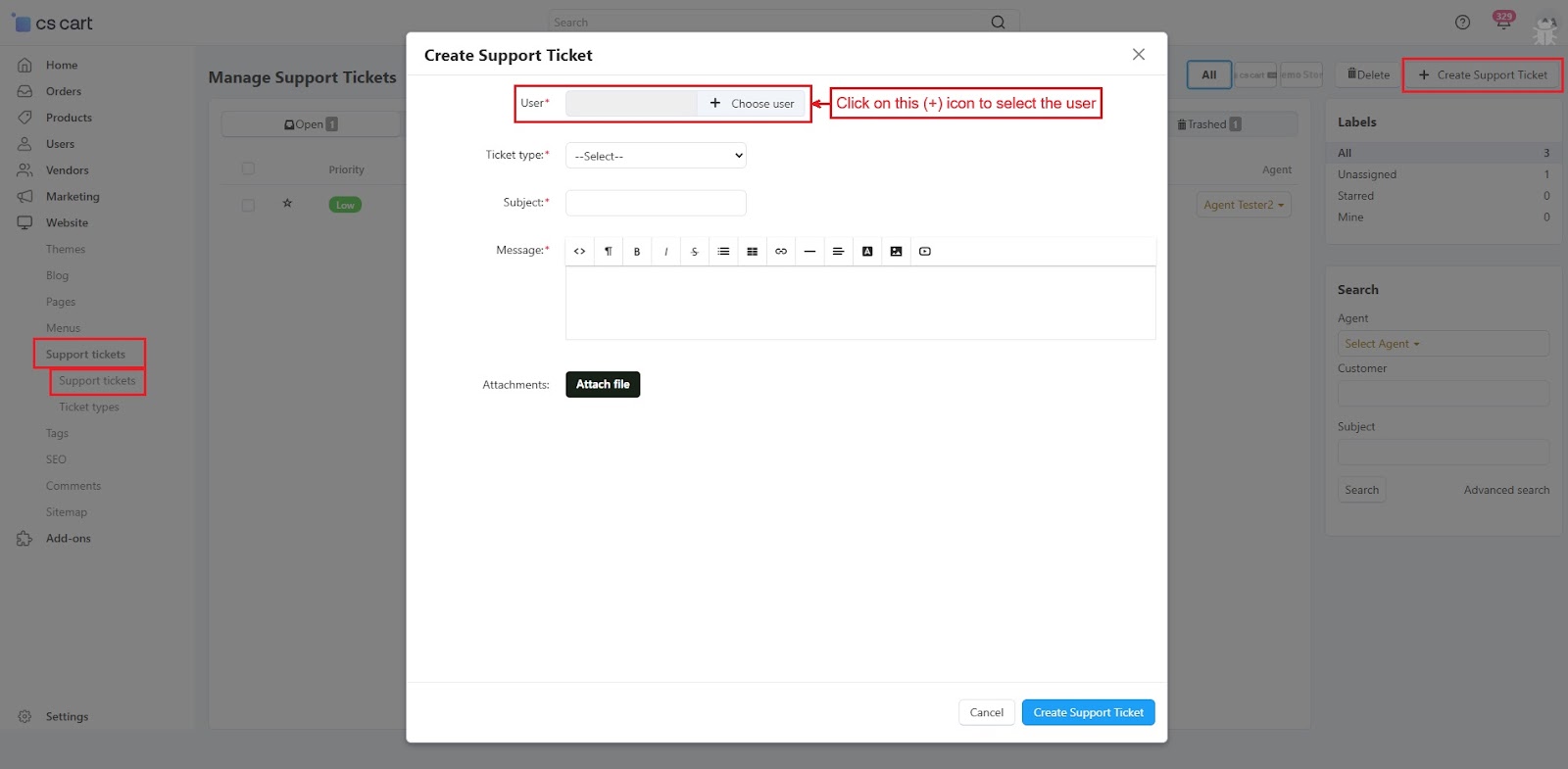Screen dimensions: 1568x769
Task: Insert a link in the message
Action: [x=781, y=252]
